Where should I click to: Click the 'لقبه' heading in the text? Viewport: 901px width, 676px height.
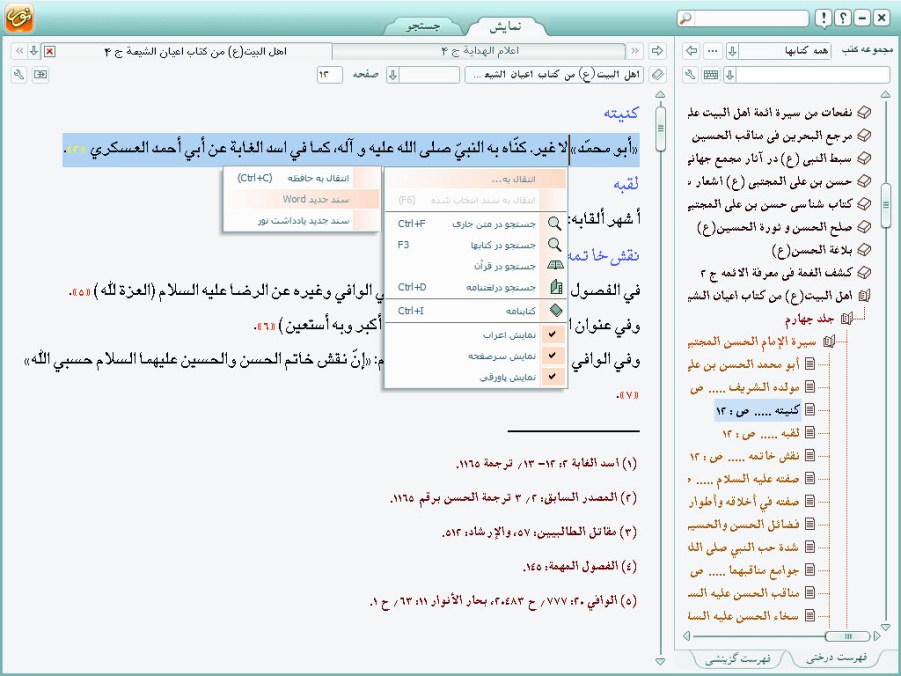click(x=626, y=185)
